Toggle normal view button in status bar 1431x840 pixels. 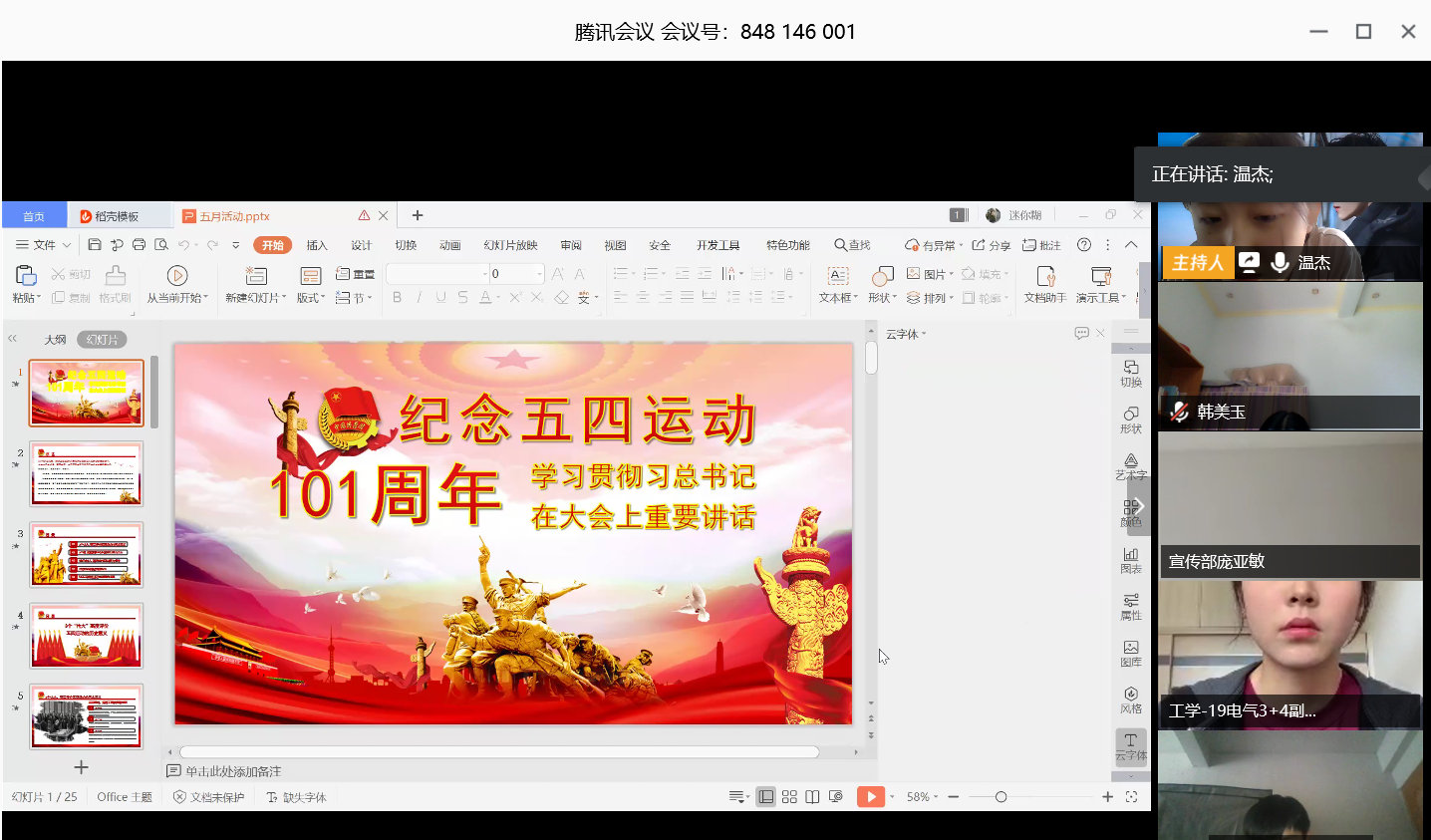click(765, 797)
